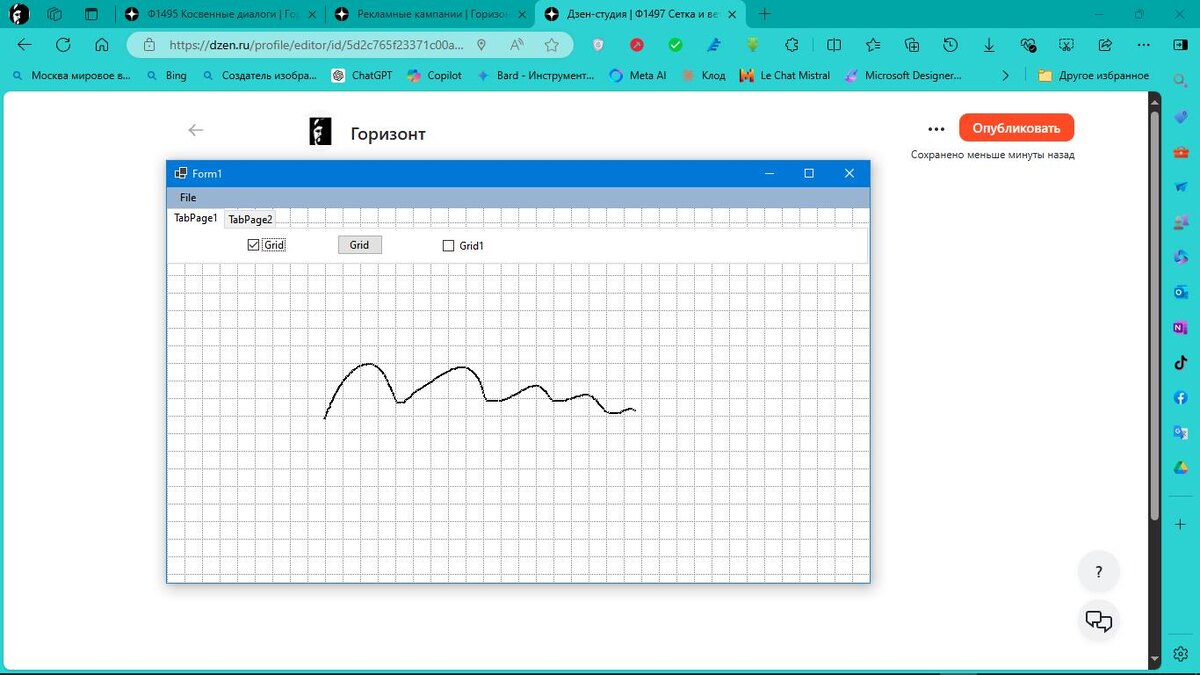Click the location permission icon in address bar
Screen dimensions: 1200x675
coord(482,45)
